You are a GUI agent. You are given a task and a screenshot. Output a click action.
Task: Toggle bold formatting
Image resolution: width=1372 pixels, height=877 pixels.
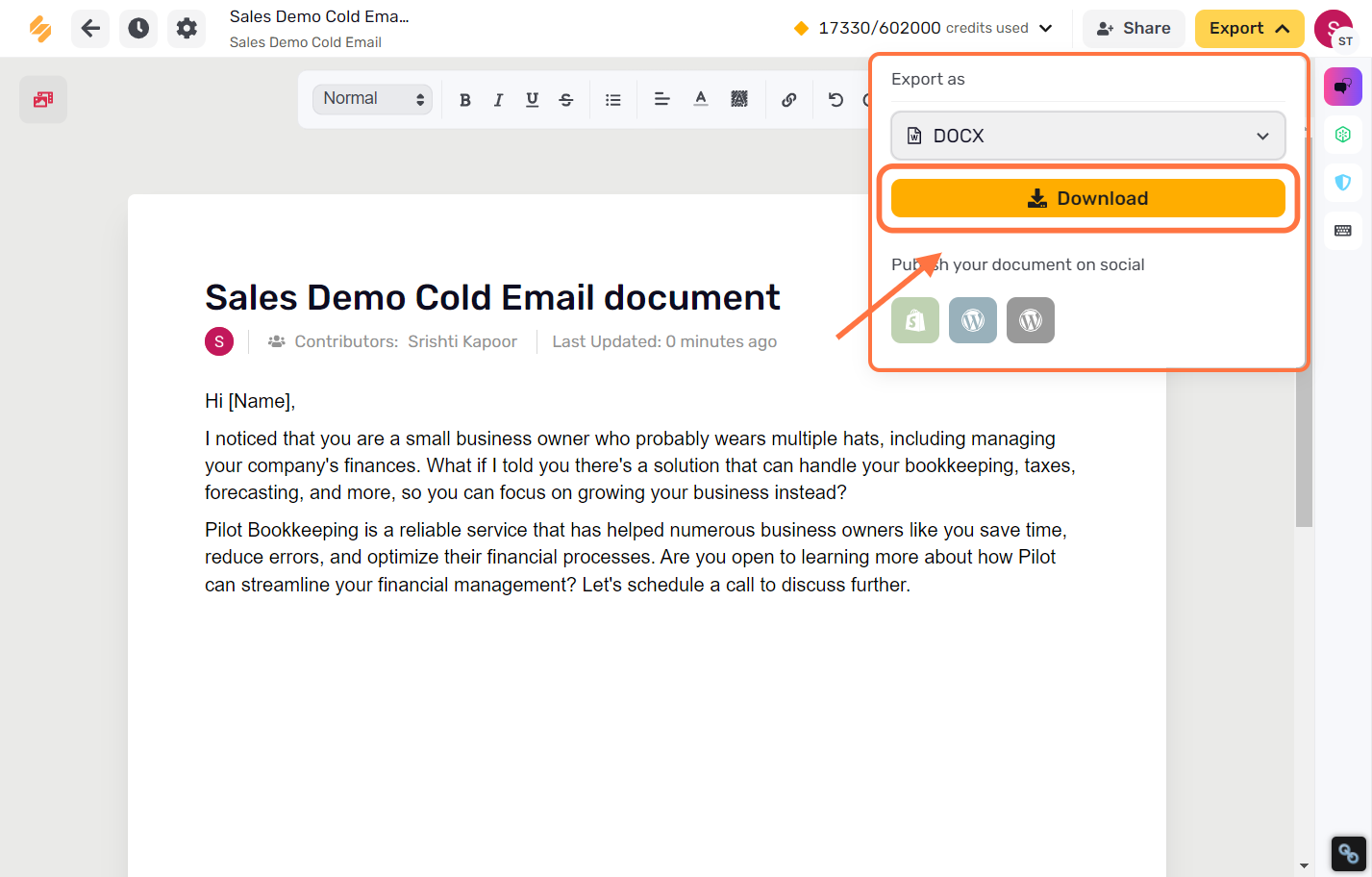click(x=465, y=100)
